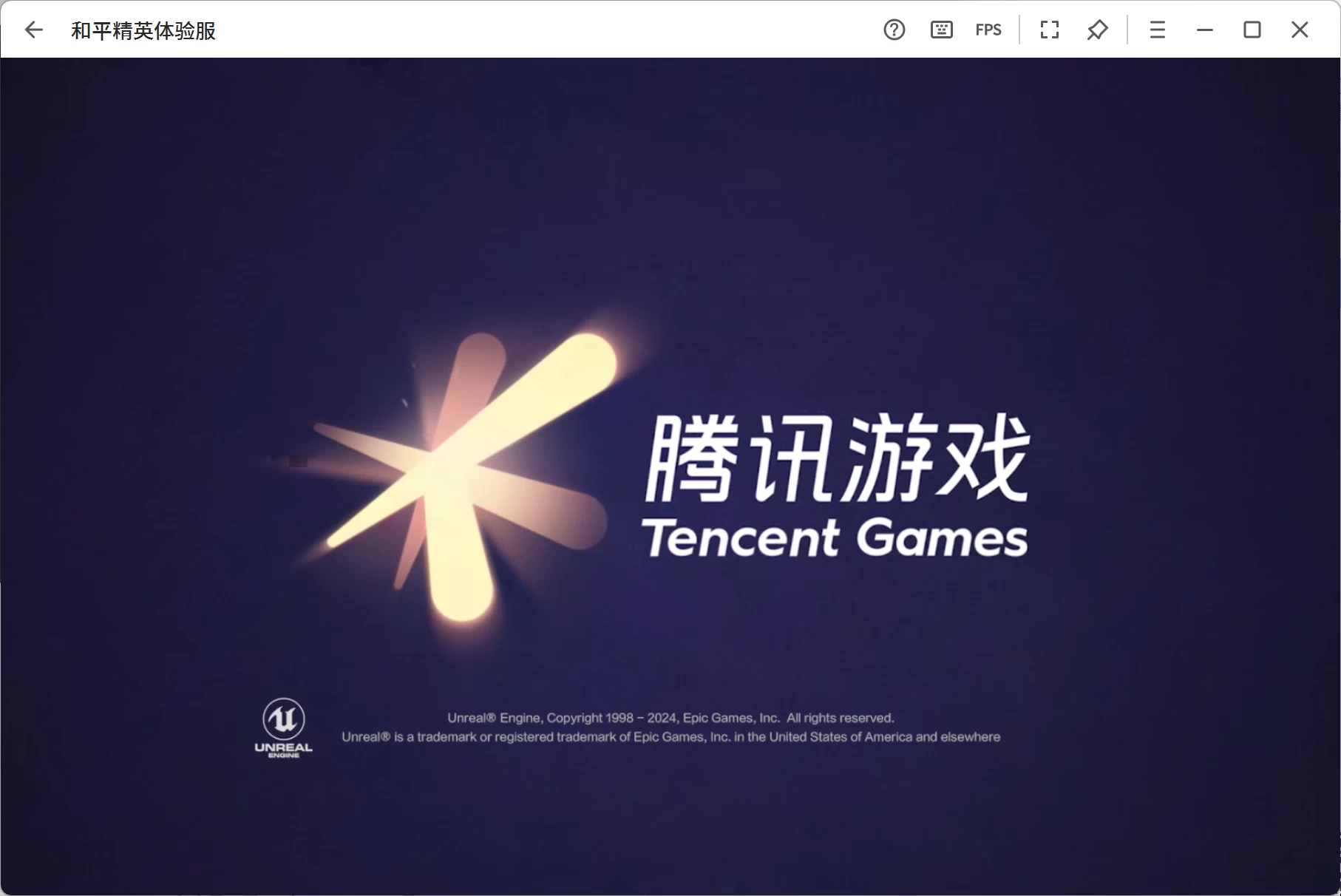Click the Unreal trademark notice line
The height and width of the screenshot is (896, 1341).
(670, 737)
